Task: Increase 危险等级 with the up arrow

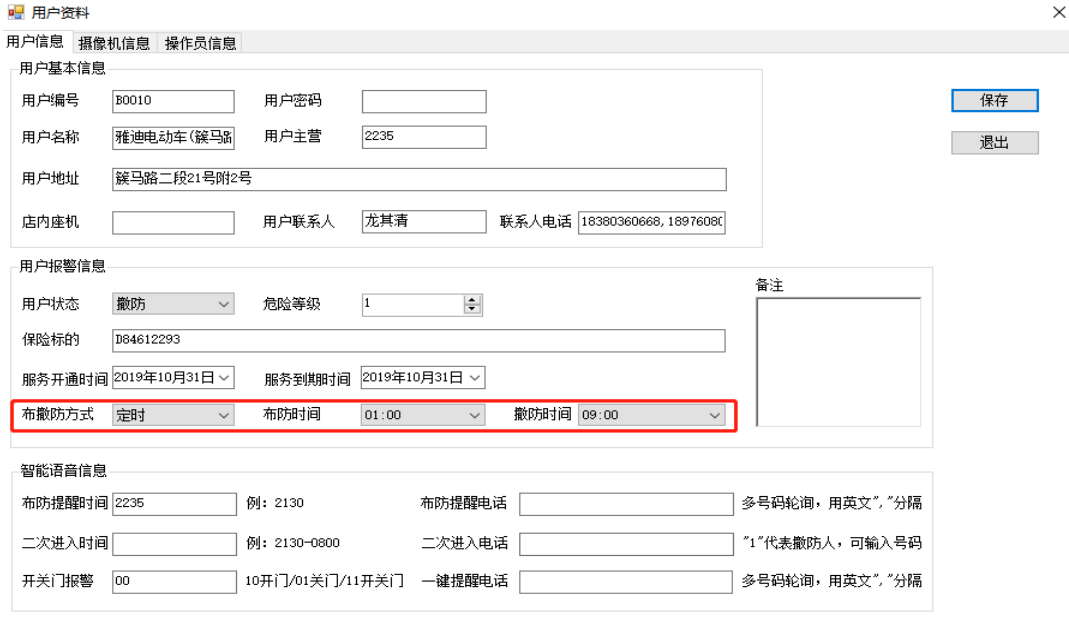Action: [473, 299]
